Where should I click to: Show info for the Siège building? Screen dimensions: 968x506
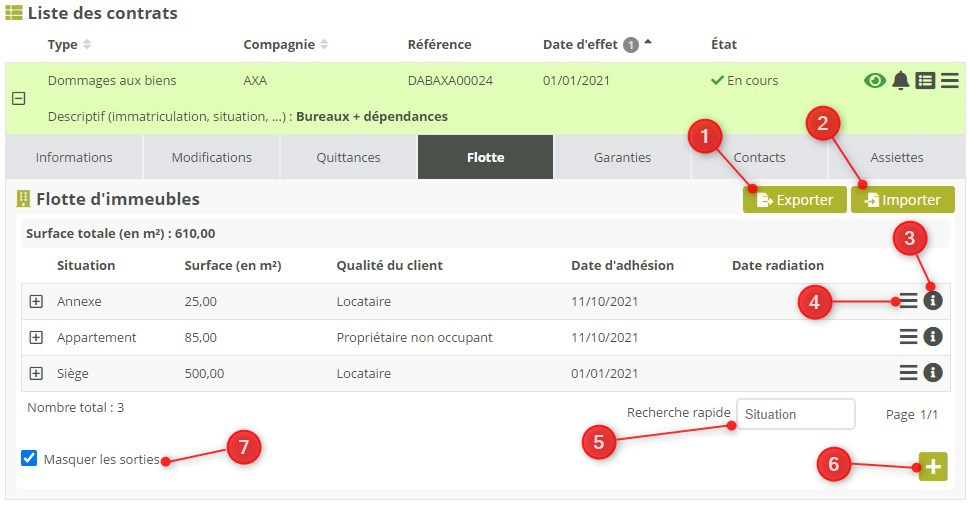(933, 373)
